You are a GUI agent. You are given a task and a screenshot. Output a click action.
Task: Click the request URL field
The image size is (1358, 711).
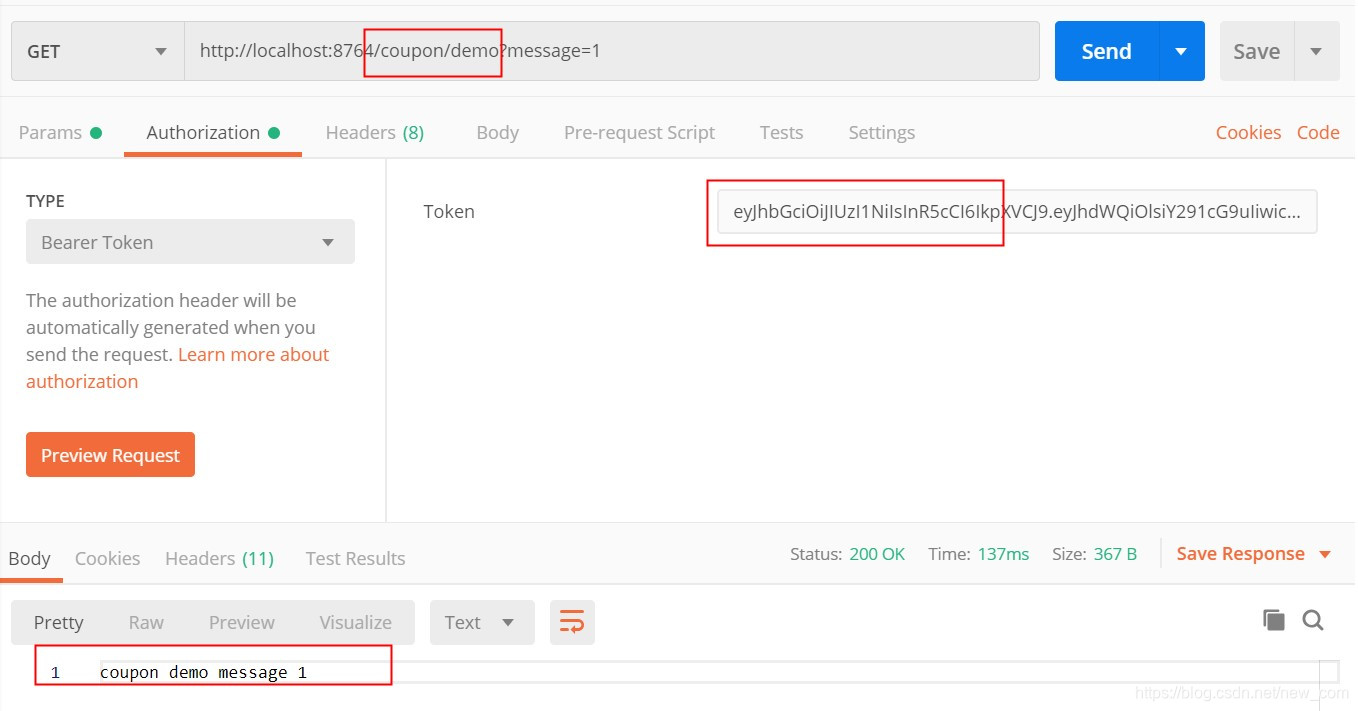612,51
